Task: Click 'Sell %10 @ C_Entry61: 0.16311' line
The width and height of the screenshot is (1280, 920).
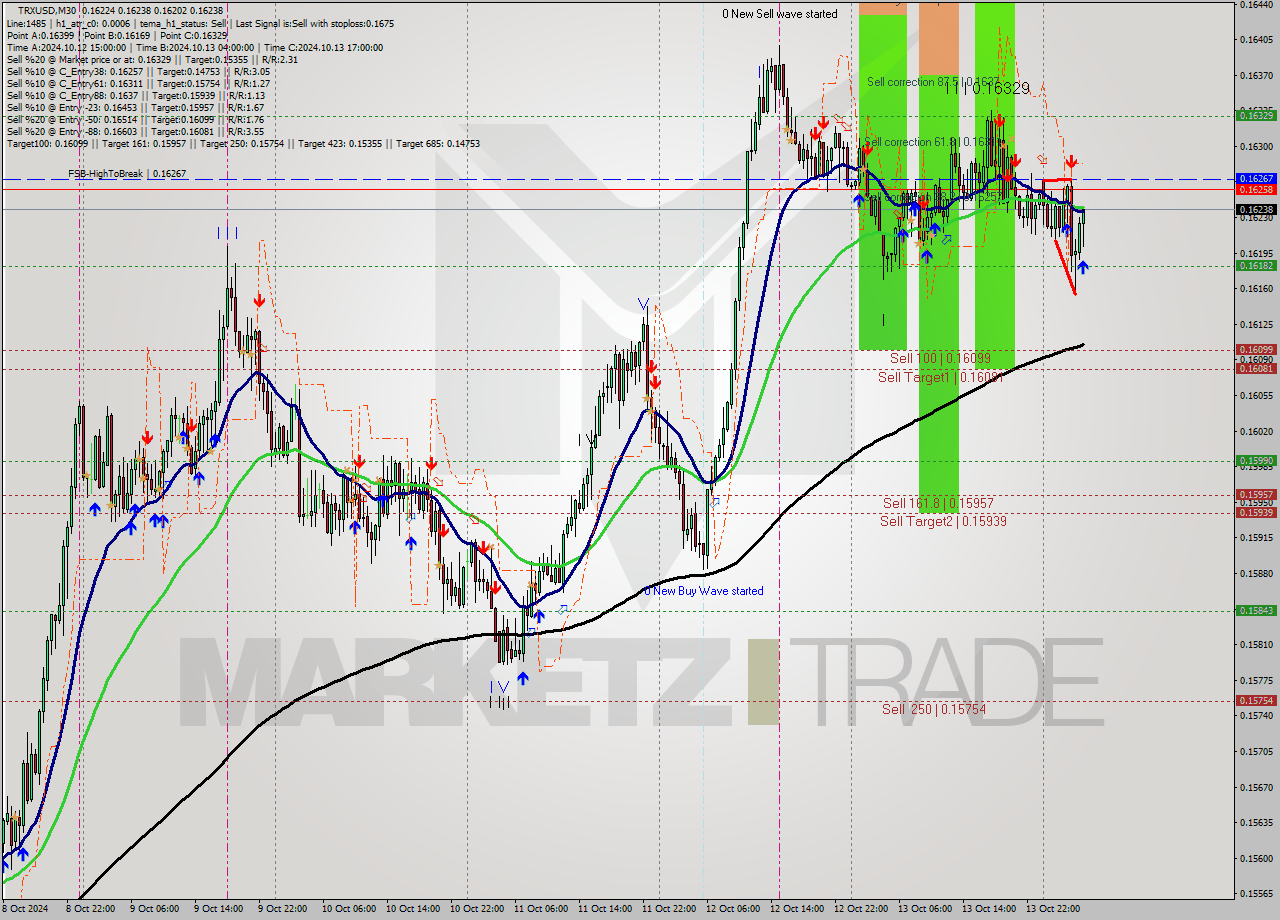Action: click(x=137, y=83)
